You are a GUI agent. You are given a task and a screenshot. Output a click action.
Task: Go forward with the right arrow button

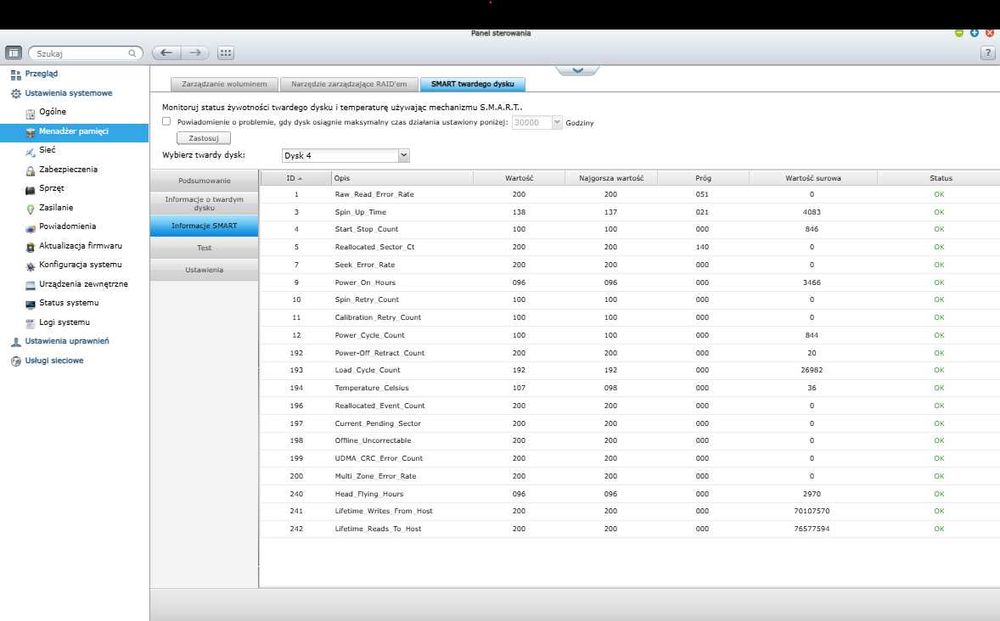tap(195, 53)
